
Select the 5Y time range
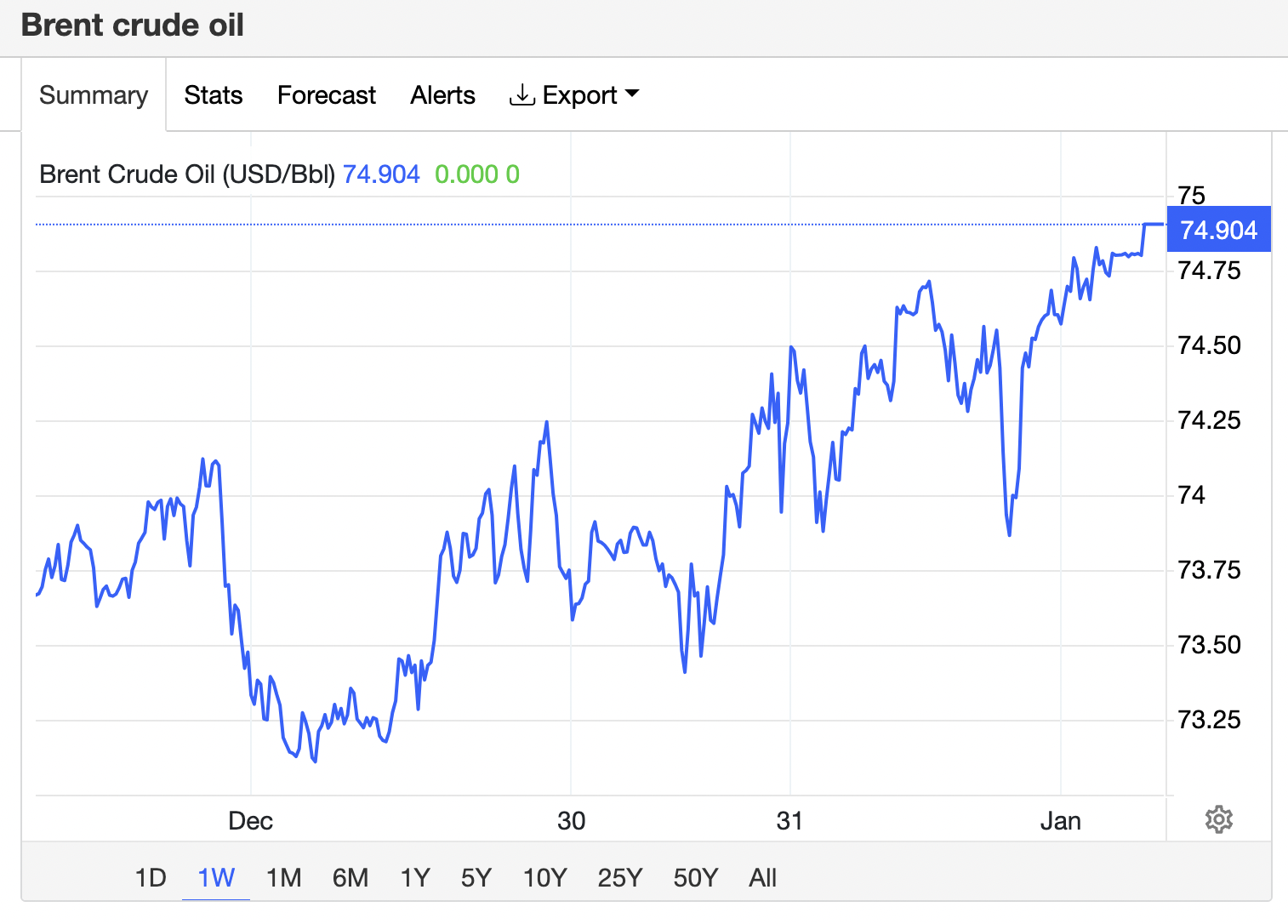click(476, 877)
